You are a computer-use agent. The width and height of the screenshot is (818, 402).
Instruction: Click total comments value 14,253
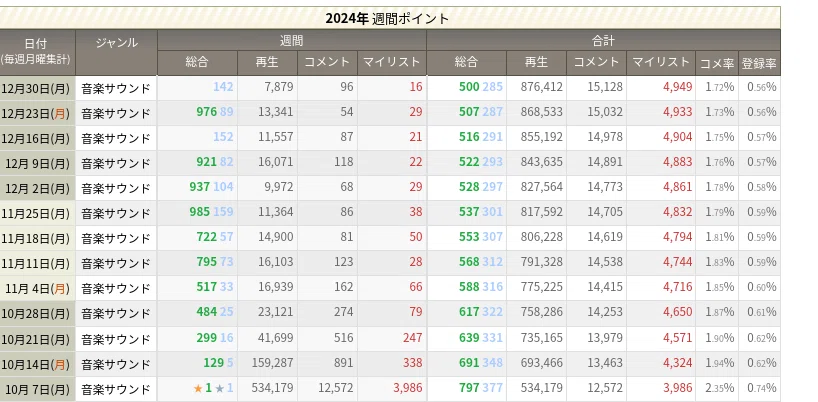(605, 312)
